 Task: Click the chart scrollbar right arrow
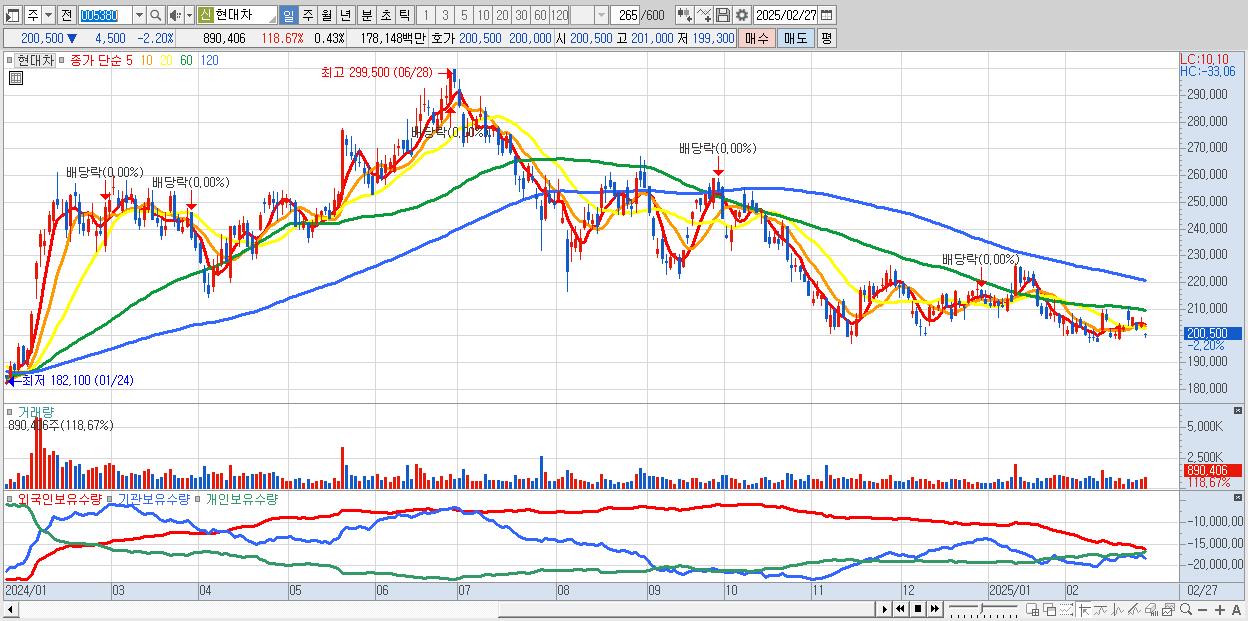pos(885,609)
